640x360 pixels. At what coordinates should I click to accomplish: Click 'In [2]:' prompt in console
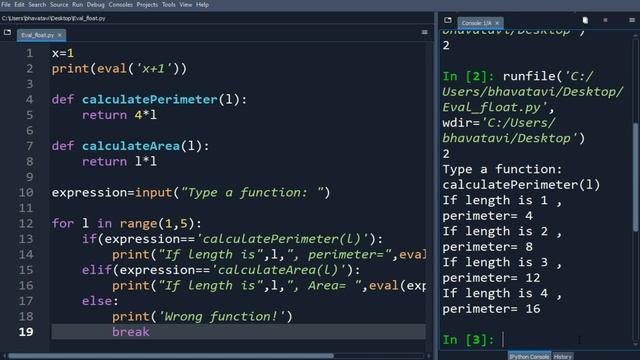point(469,76)
